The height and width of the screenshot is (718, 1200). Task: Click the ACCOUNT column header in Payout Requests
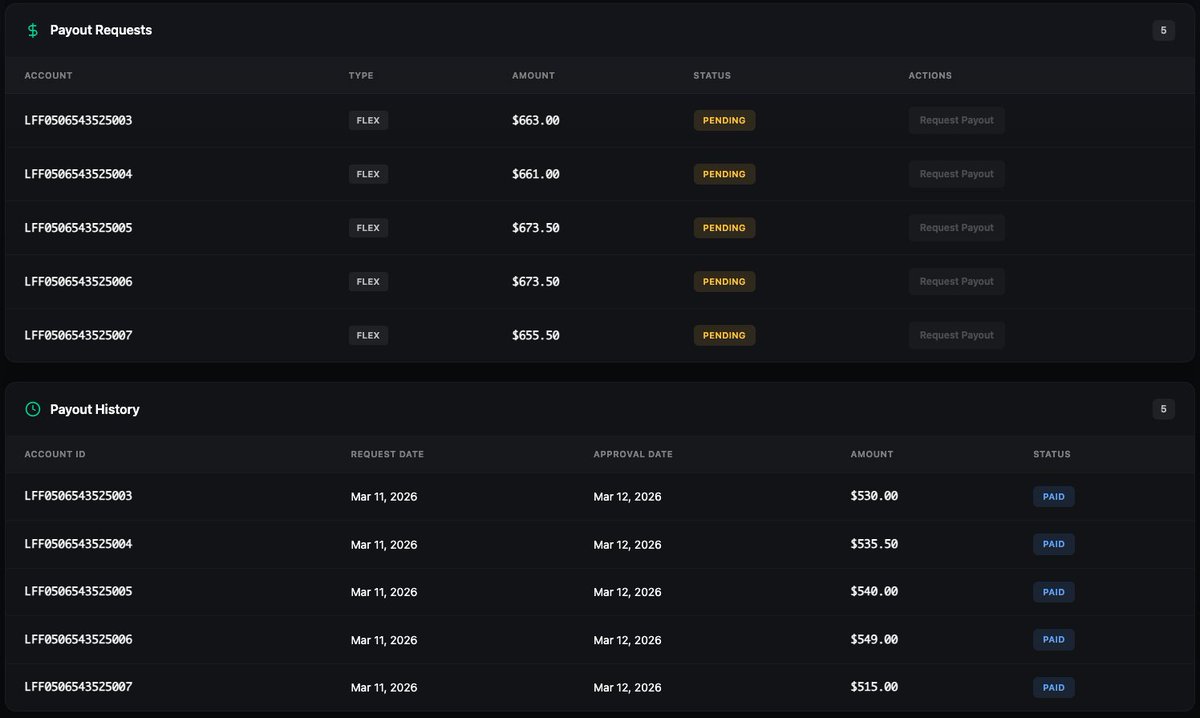[48, 76]
